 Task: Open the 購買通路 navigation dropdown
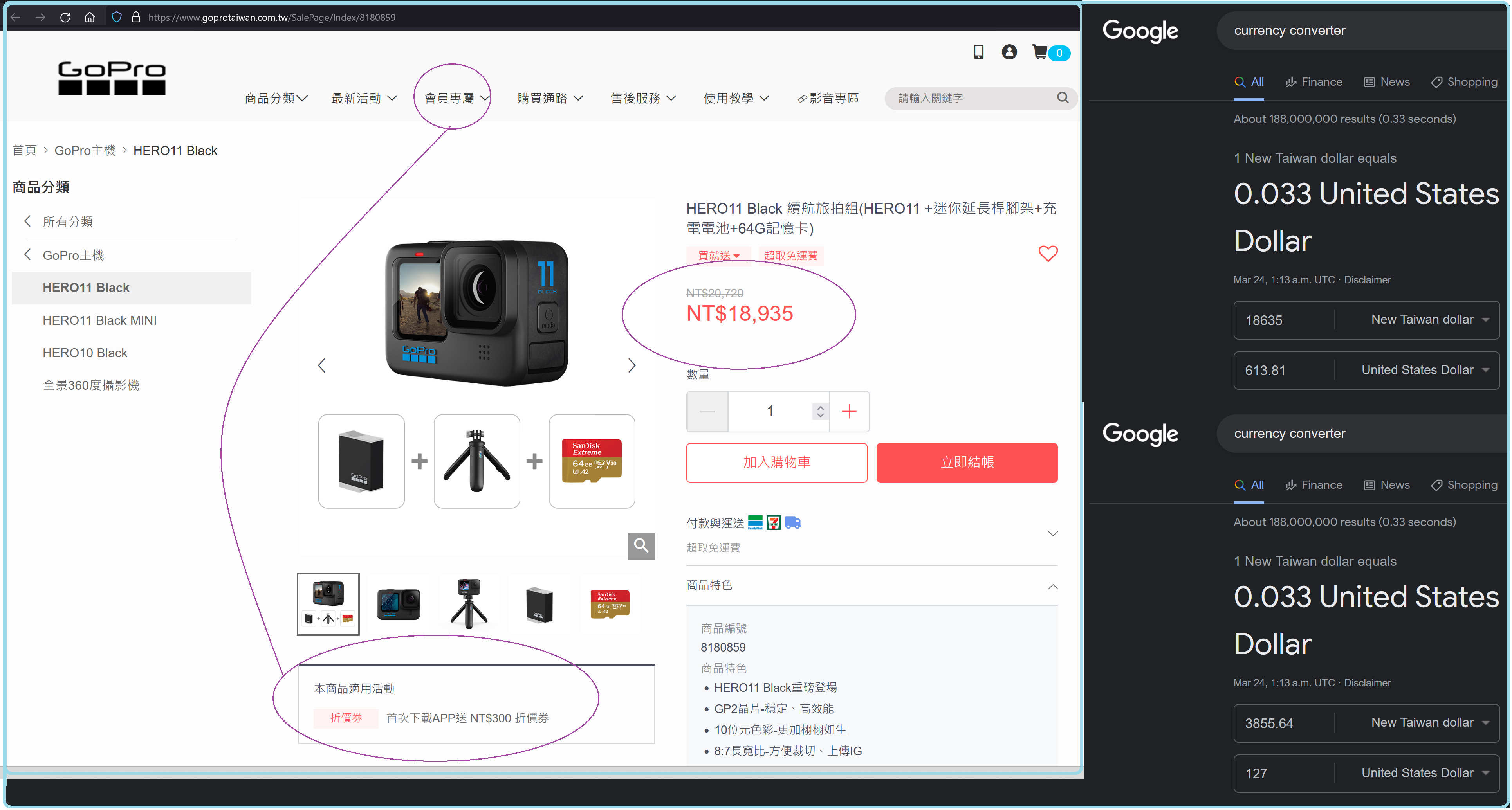coord(550,98)
